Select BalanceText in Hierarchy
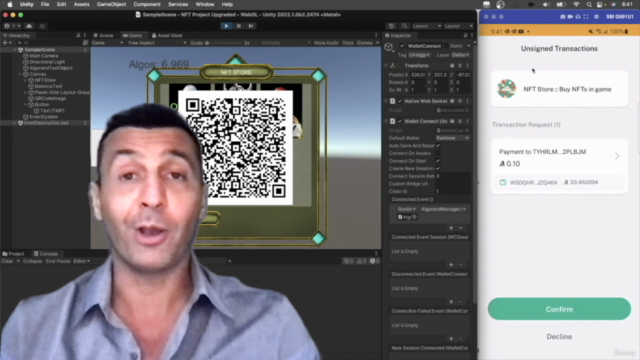640x360 pixels. click(48, 86)
